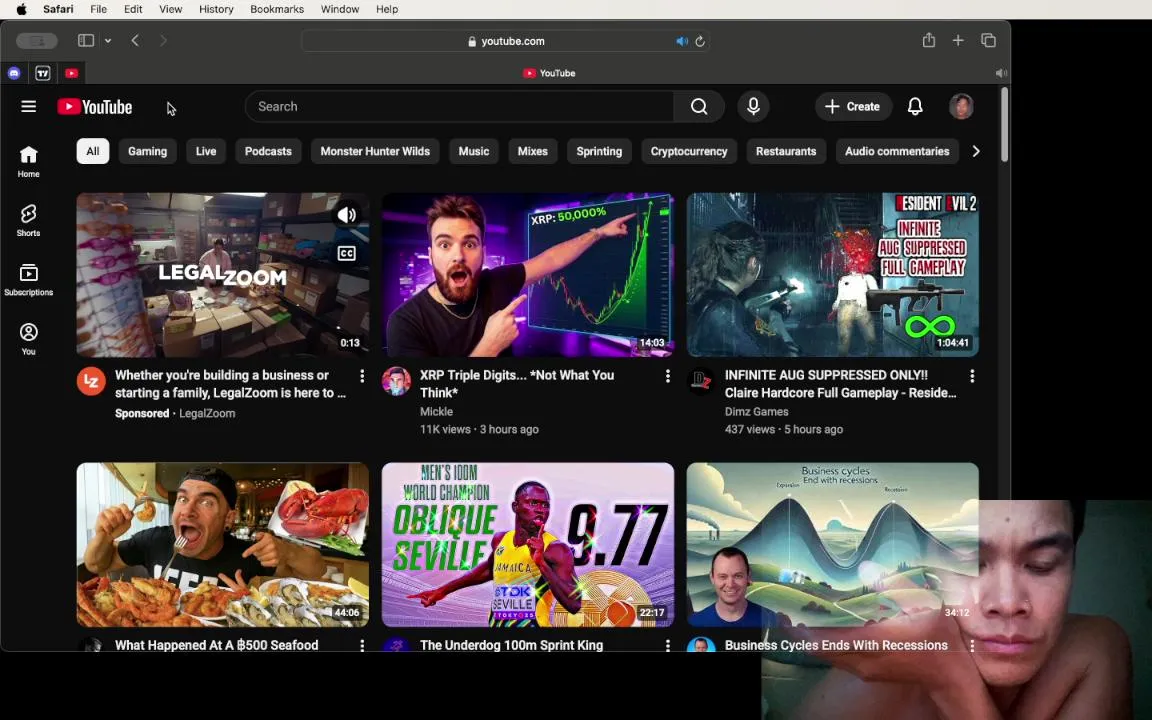1152x720 pixels.
Task: Mute audio from YouTube tab title speaker
Action: coord(1000,73)
